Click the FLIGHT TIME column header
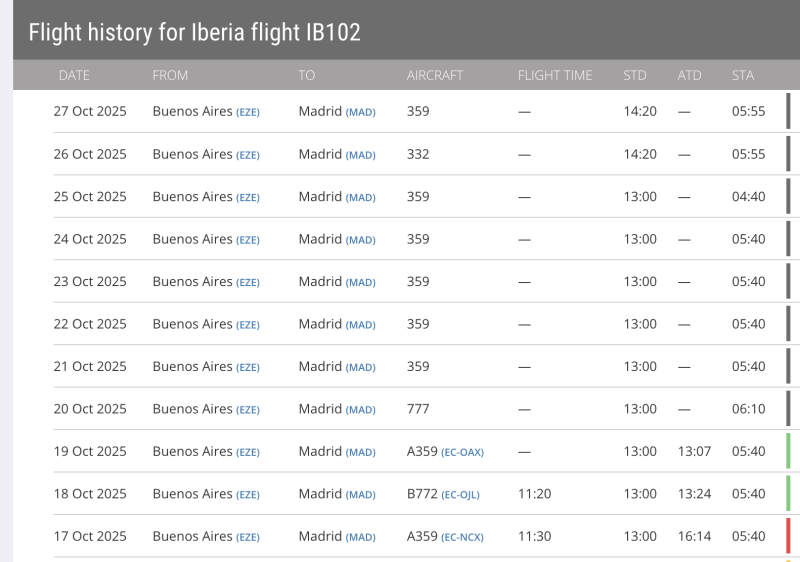 (555, 75)
